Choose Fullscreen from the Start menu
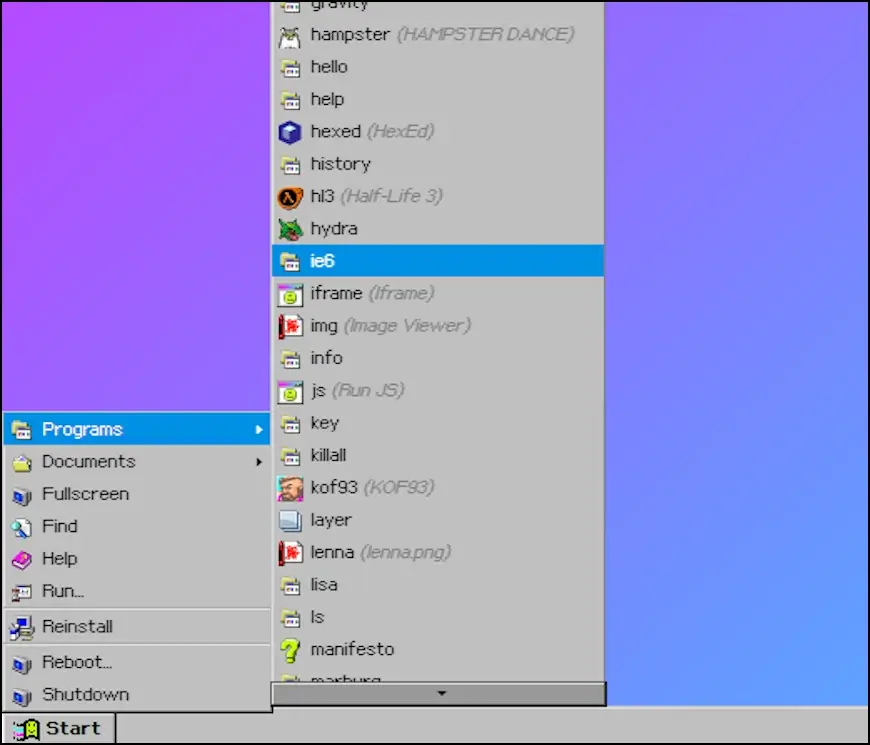The image size is (870, 745). pyautogui.click(x=85, y=494)
